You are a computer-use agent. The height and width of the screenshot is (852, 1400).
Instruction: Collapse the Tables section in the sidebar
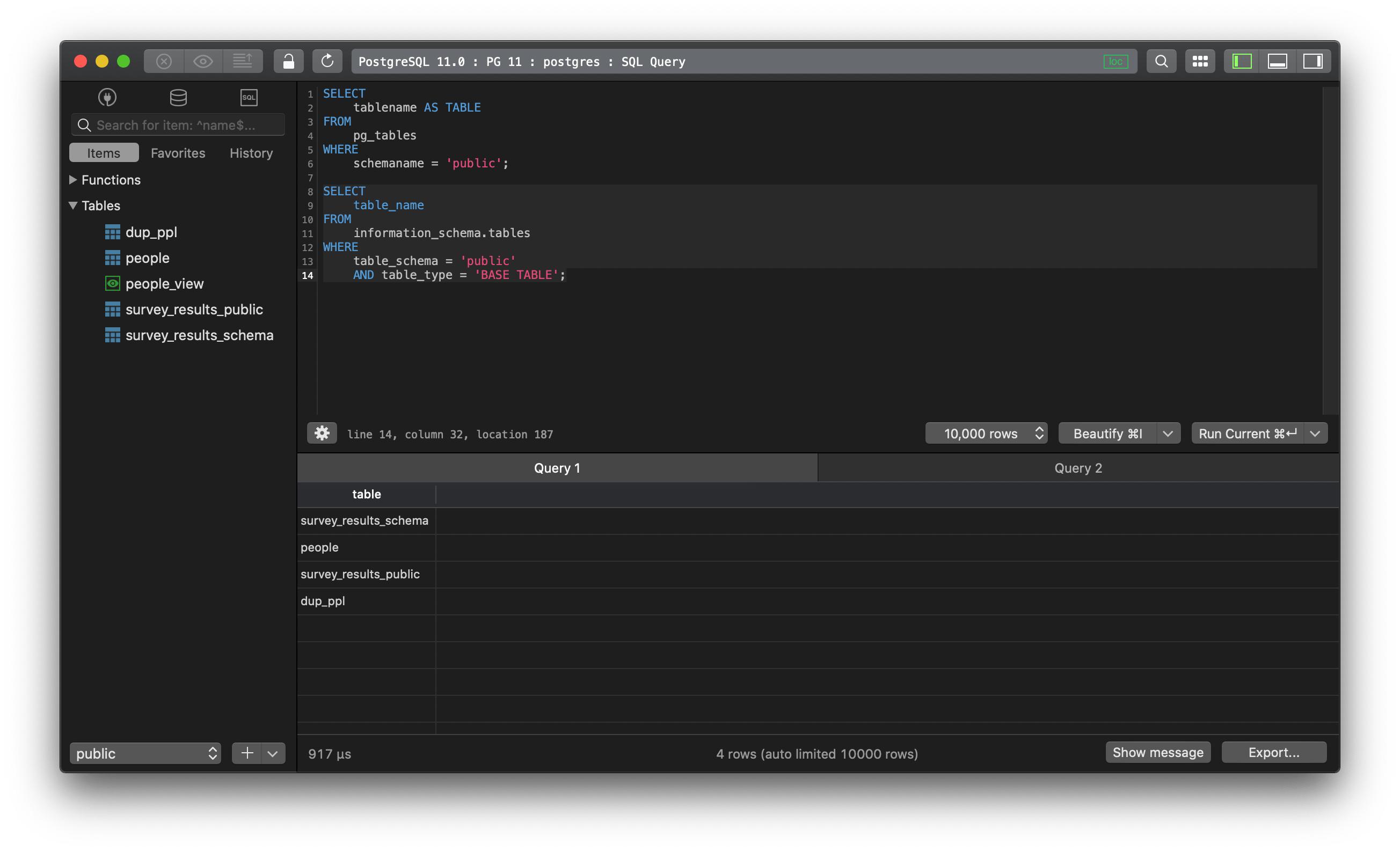72,205
